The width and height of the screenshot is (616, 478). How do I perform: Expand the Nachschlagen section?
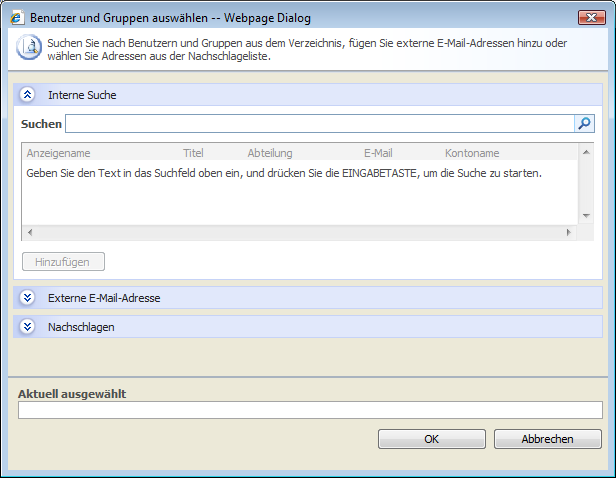tap(28, 327)
